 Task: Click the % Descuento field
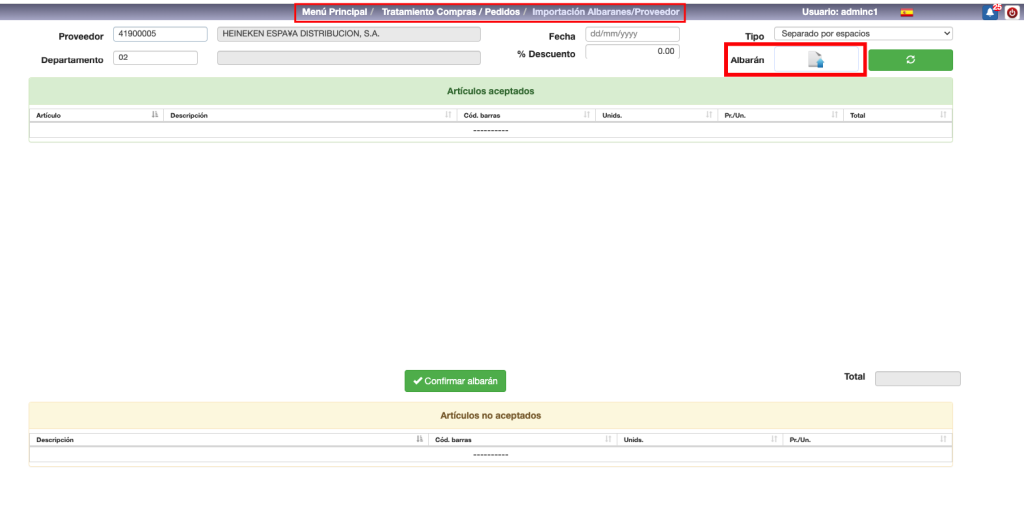pyautogui.click(x=632, y=52)
